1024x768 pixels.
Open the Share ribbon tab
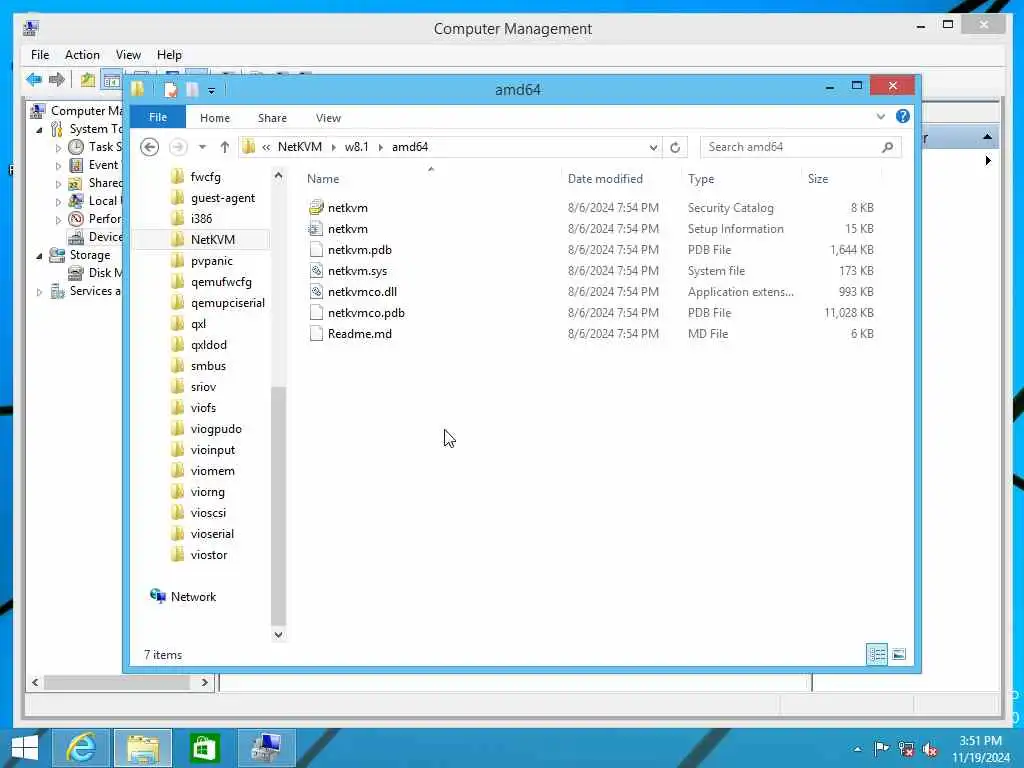(272, 118)
